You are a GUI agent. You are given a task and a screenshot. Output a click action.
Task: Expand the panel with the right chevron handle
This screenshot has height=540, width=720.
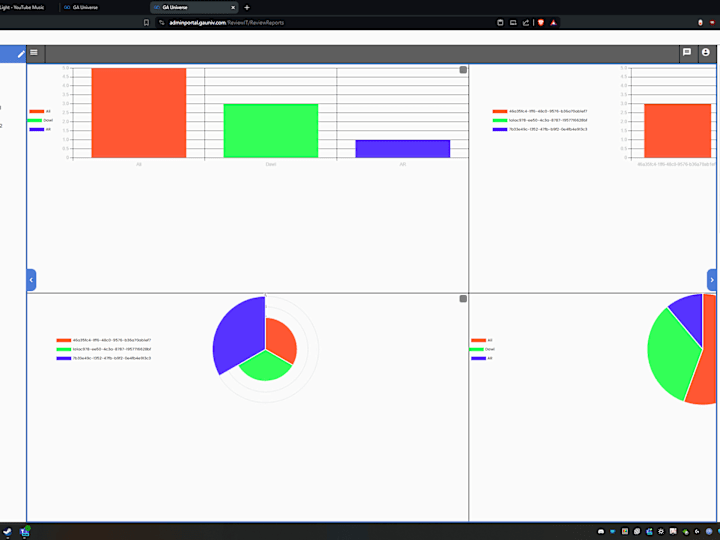[712, 280]
